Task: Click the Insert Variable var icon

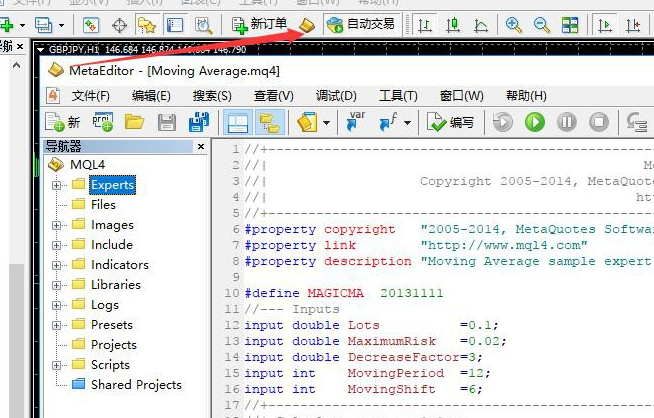Action: point(355,122)
